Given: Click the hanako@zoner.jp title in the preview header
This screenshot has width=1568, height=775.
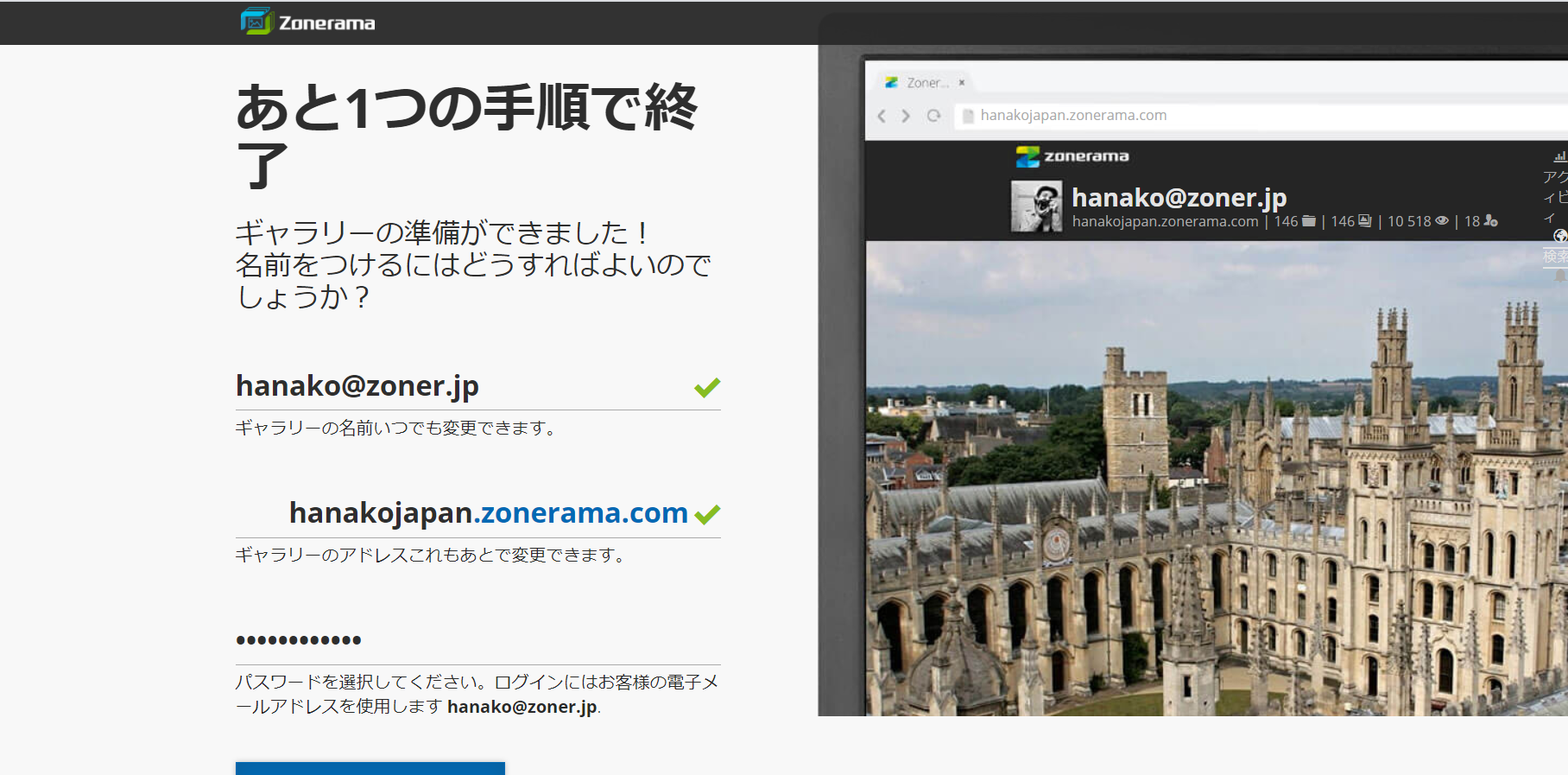Looking at the screenshot, I should tap(1179, 198).
